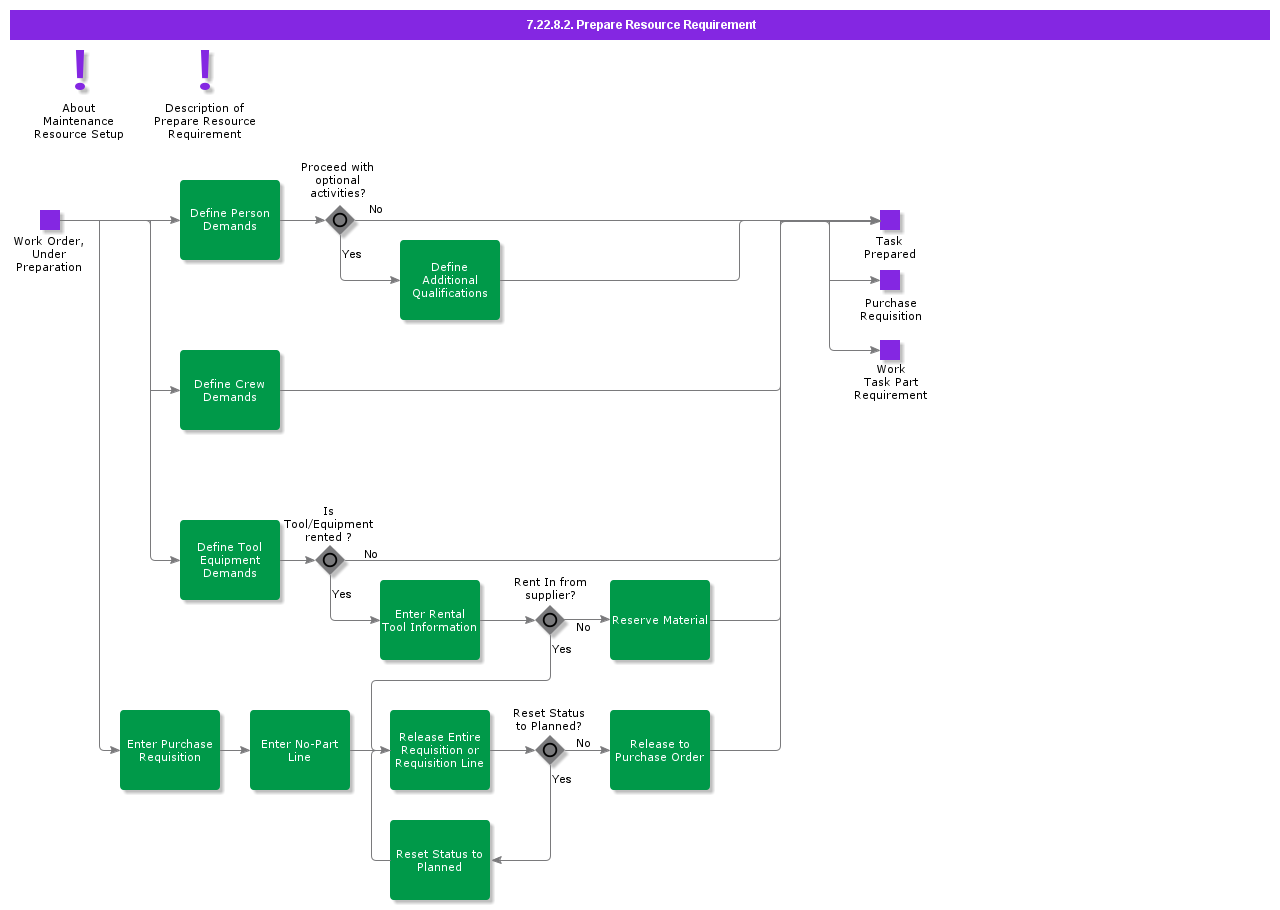Click the About Maintenance Resource Setup exclamation icon
1280x910 pixels.
[x=80, y=71]
